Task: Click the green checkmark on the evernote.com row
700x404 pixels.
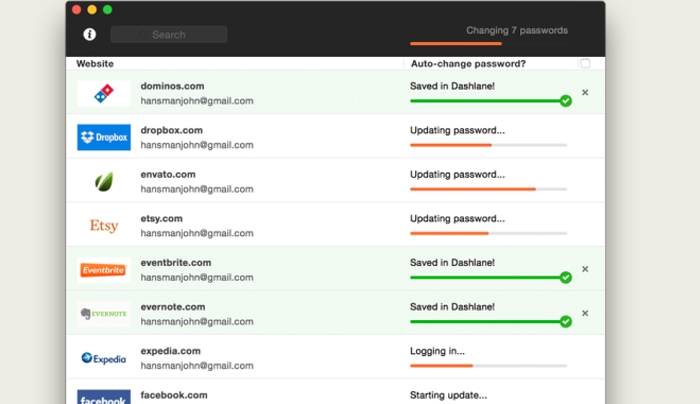Action: tap(566, 322)
